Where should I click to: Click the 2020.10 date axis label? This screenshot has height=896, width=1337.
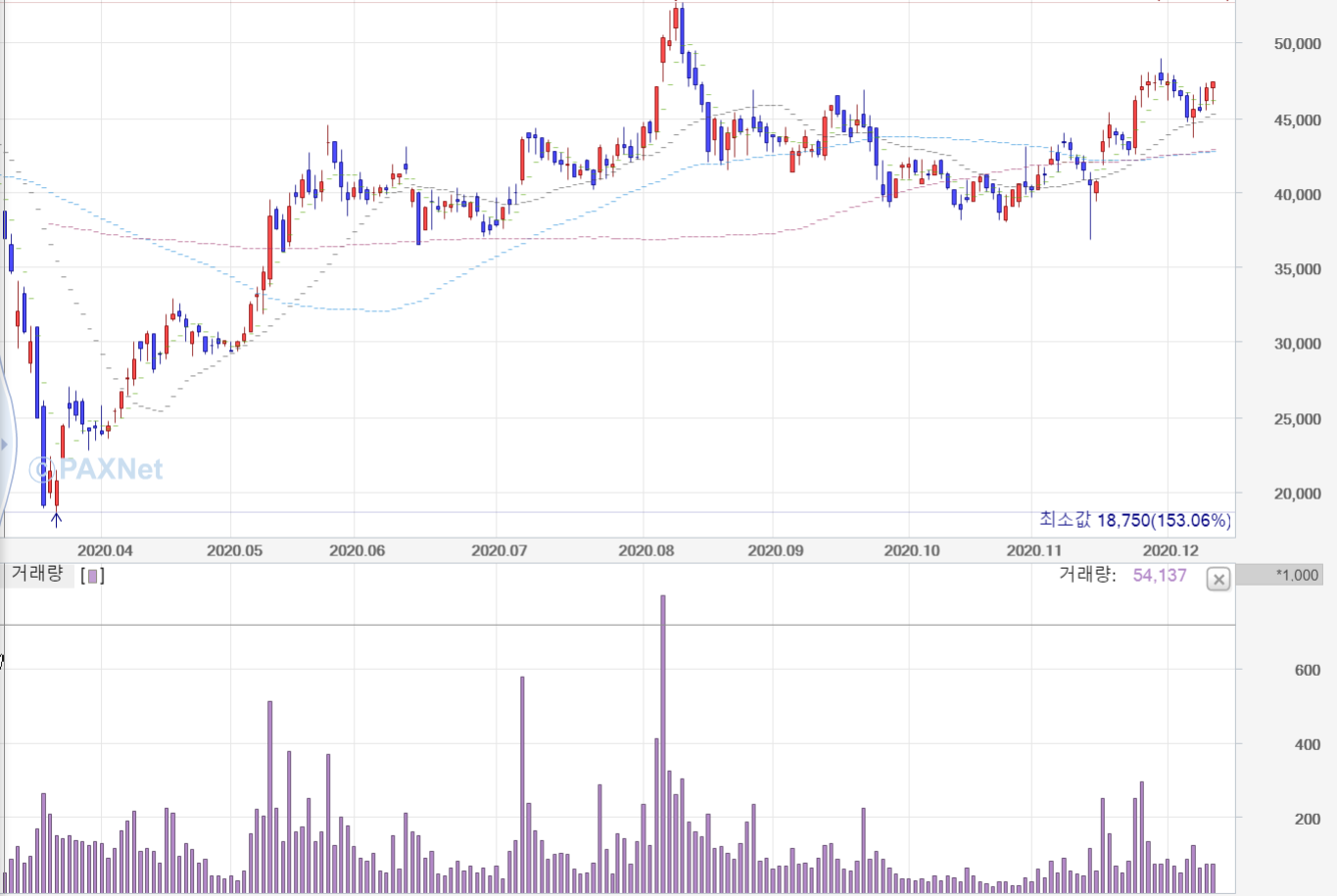[x=911, y=550]
